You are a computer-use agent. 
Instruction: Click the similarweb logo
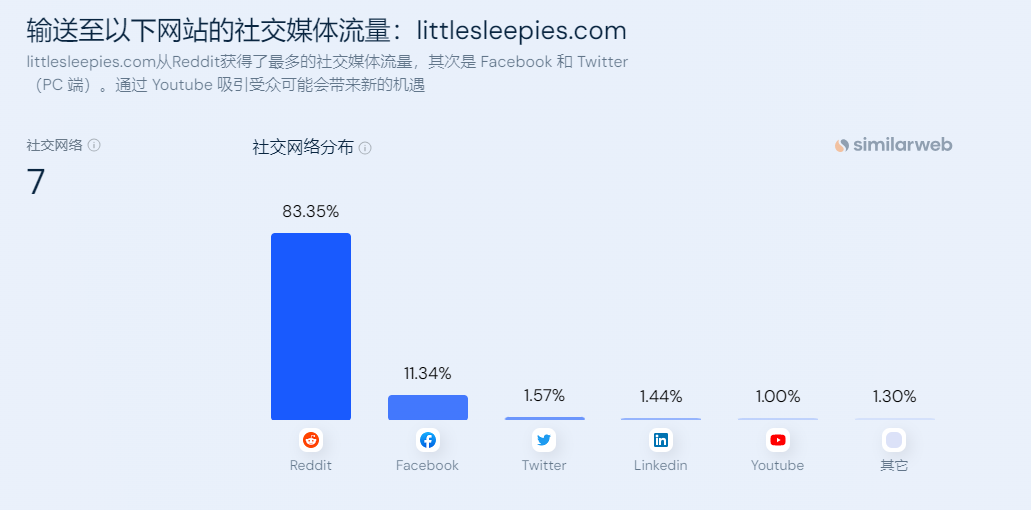click(894, 145)
